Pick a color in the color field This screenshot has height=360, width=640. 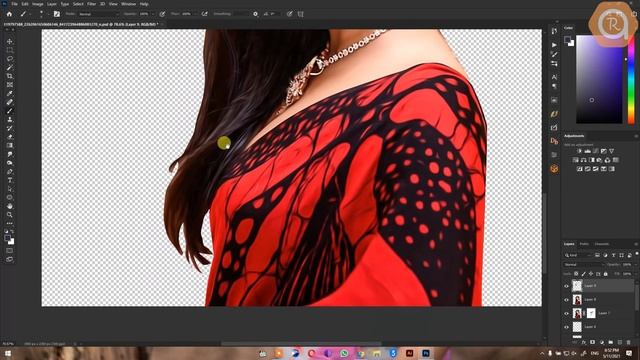coord(600,79)
